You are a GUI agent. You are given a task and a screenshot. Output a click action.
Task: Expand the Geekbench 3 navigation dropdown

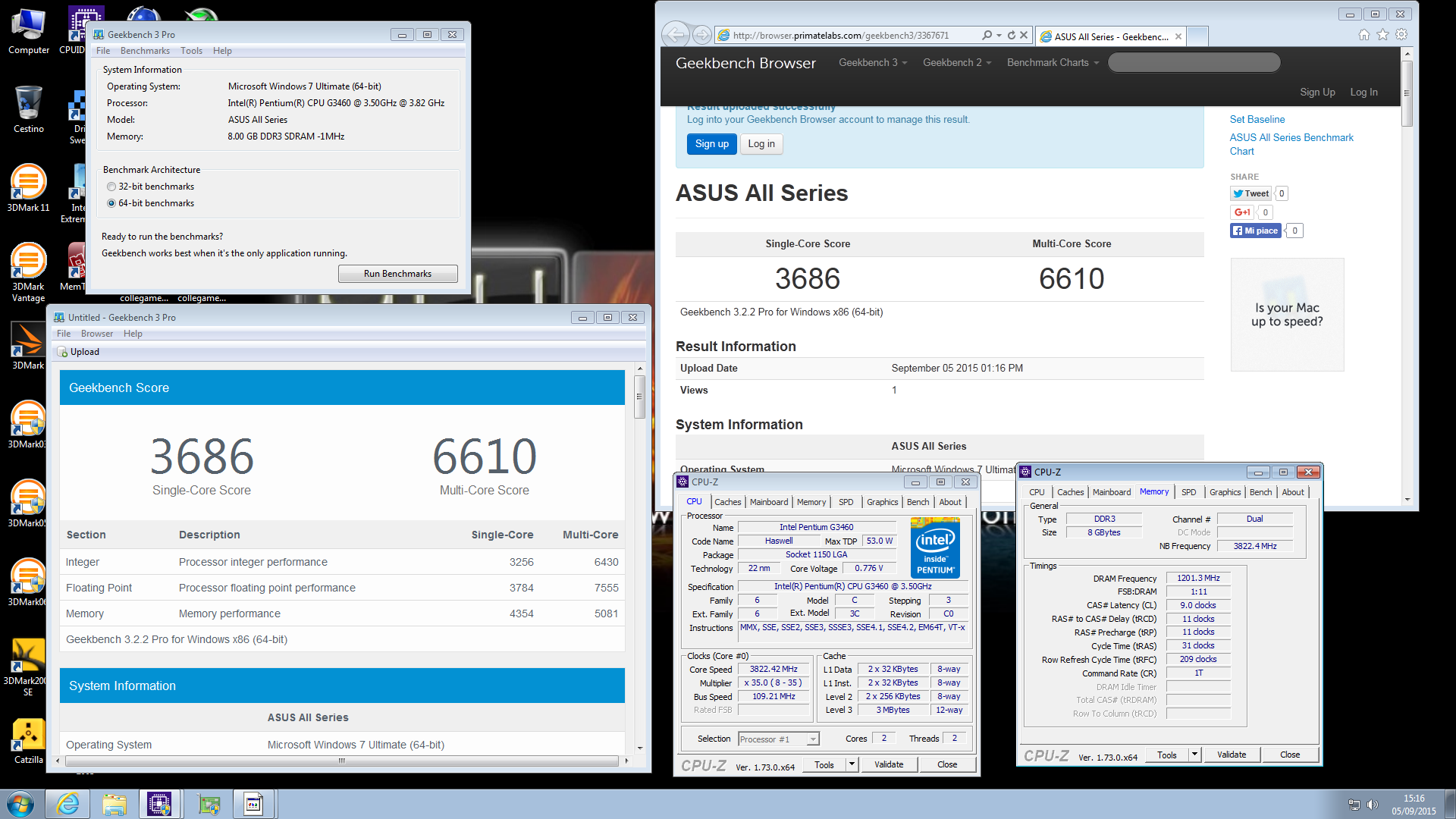click(872, 62)
